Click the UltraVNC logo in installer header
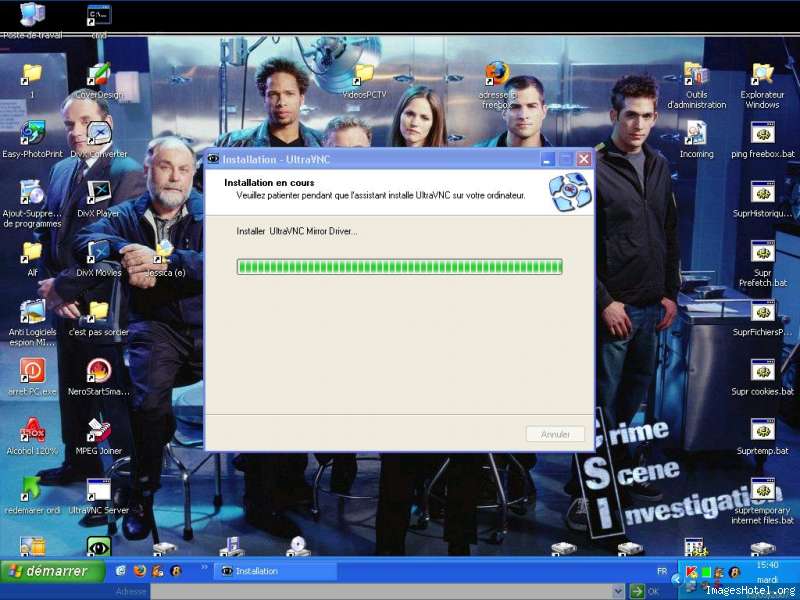 570,192
